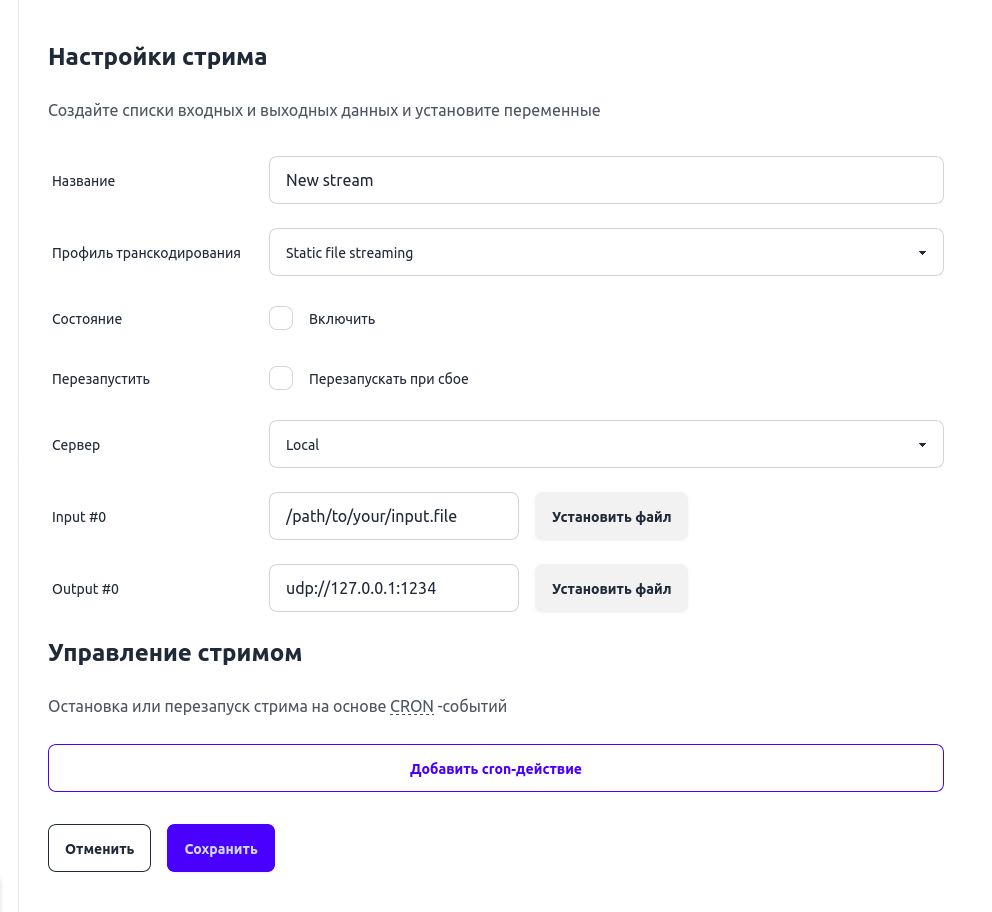Open the server dropdown arrow chevron
Viewport: 992px width, 912px height.
tap(921, 444)
